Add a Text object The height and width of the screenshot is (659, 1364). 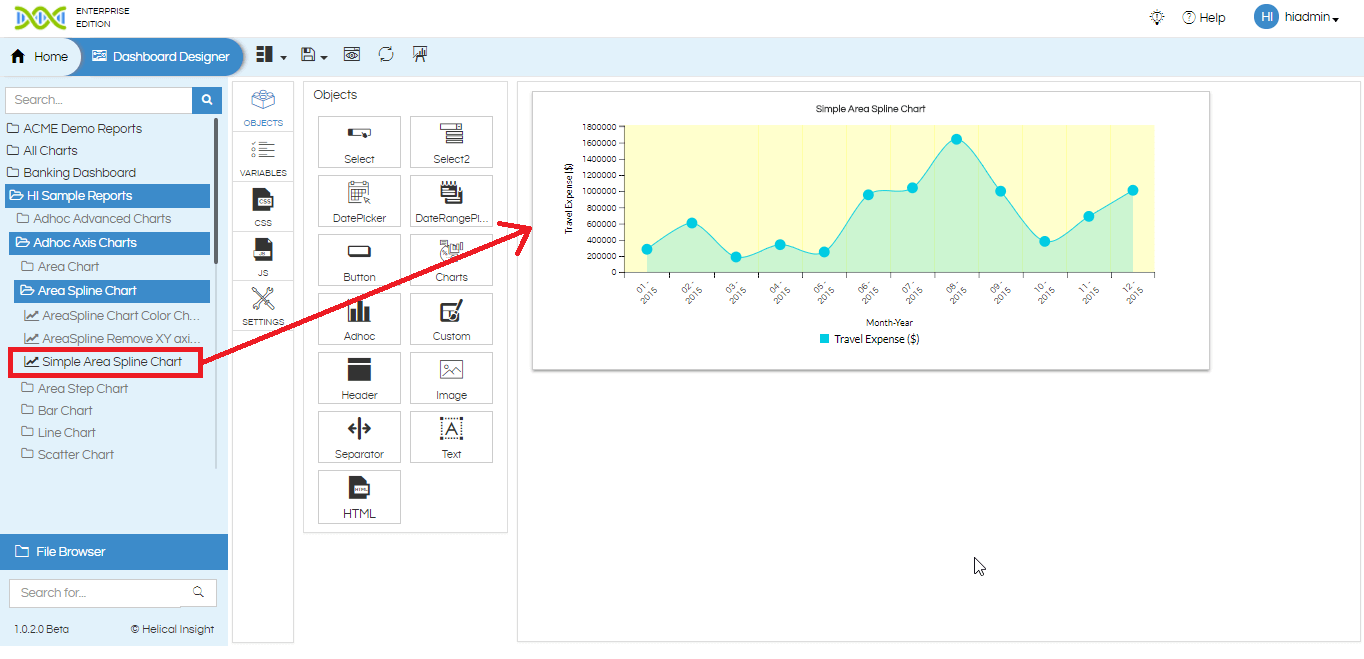451,437
